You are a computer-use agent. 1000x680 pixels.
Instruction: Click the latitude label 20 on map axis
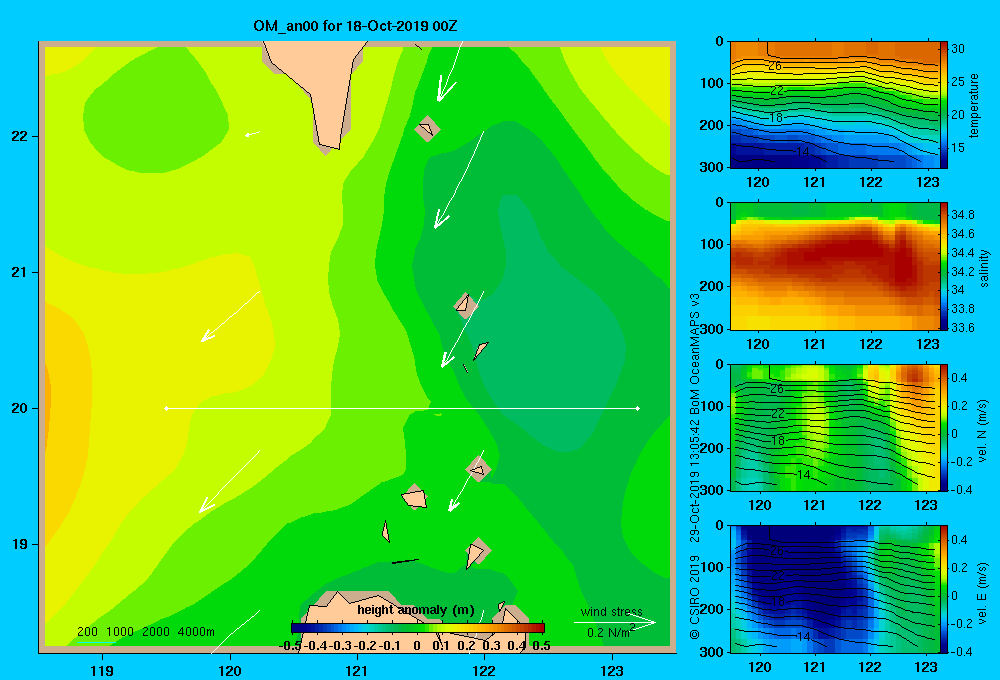coord(19,408)
